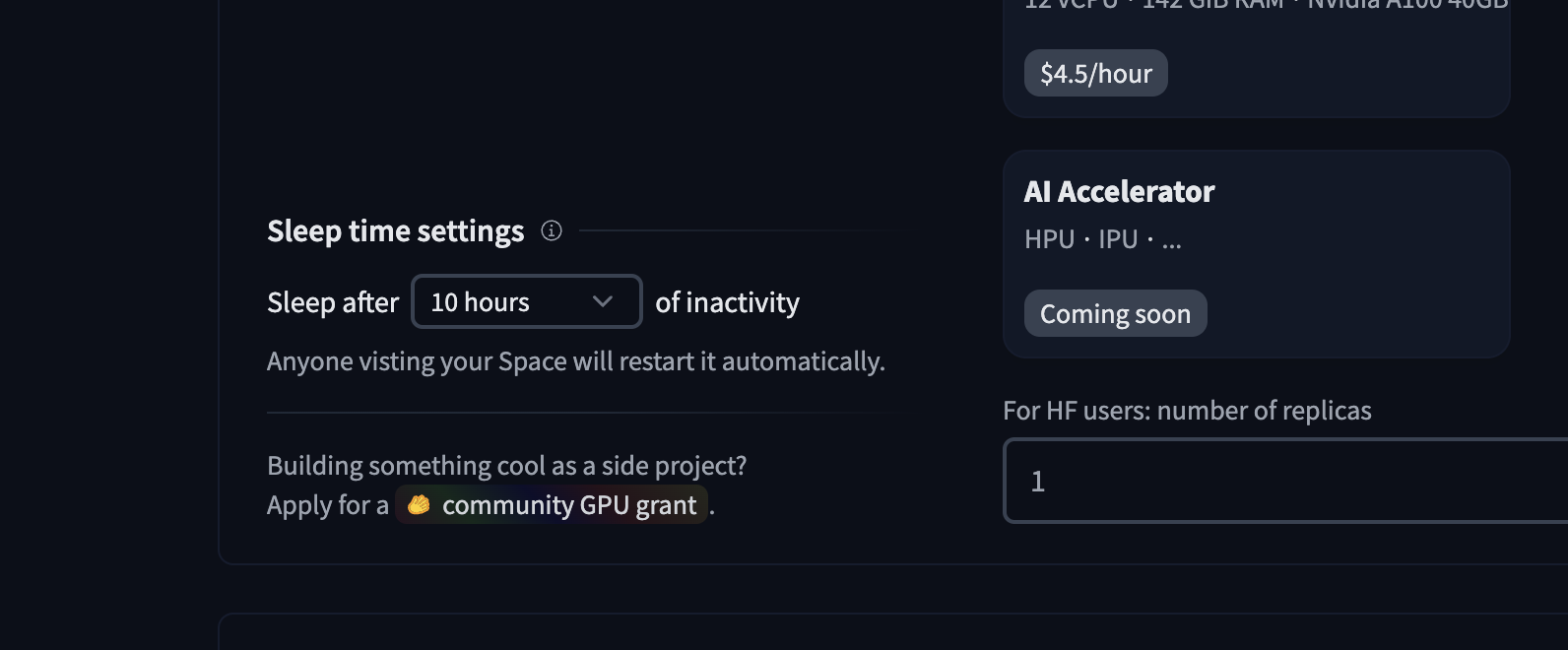
Task: Click the Coming soon badge
Action: [1115, 313]
